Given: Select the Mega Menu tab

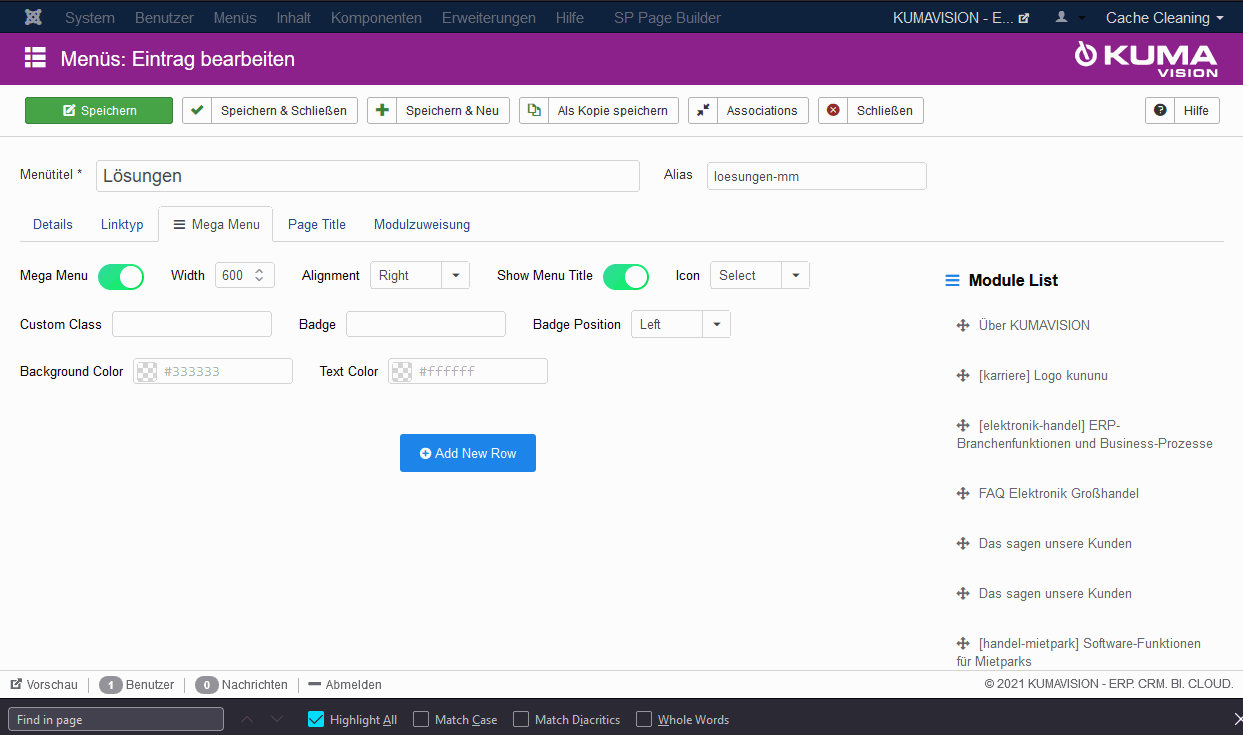Looking at the screenshot, I should pyautogui.click(x=216, y=224).
